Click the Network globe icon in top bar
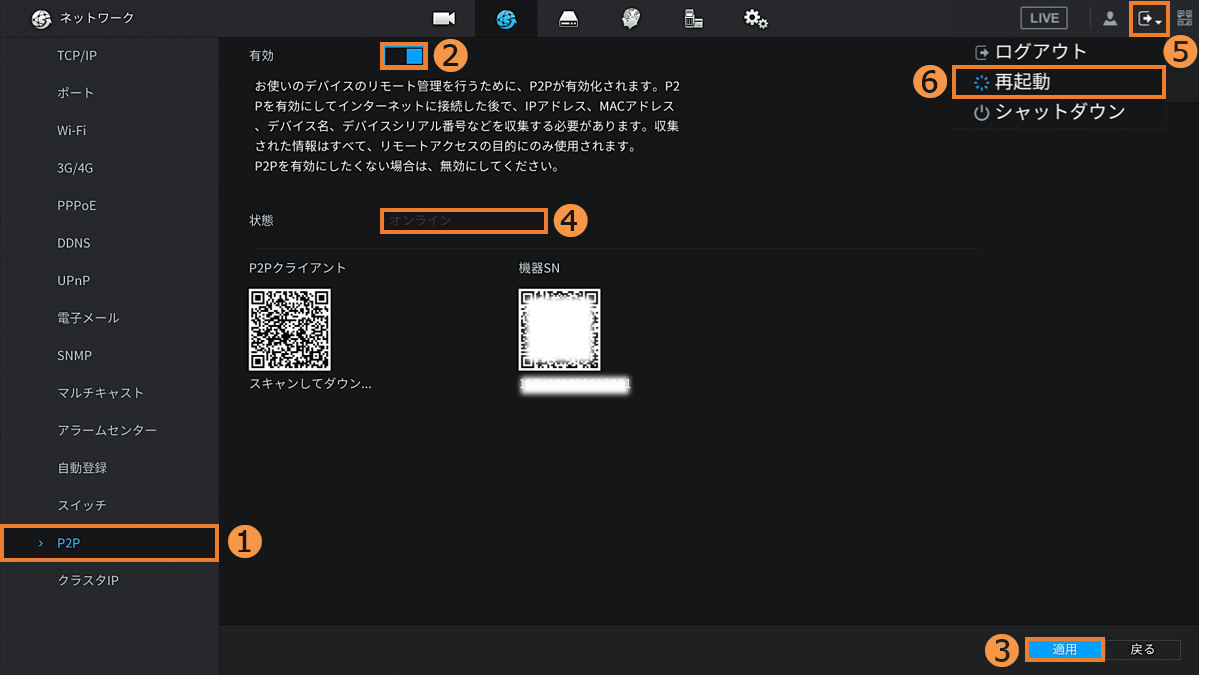 (506, 19)
